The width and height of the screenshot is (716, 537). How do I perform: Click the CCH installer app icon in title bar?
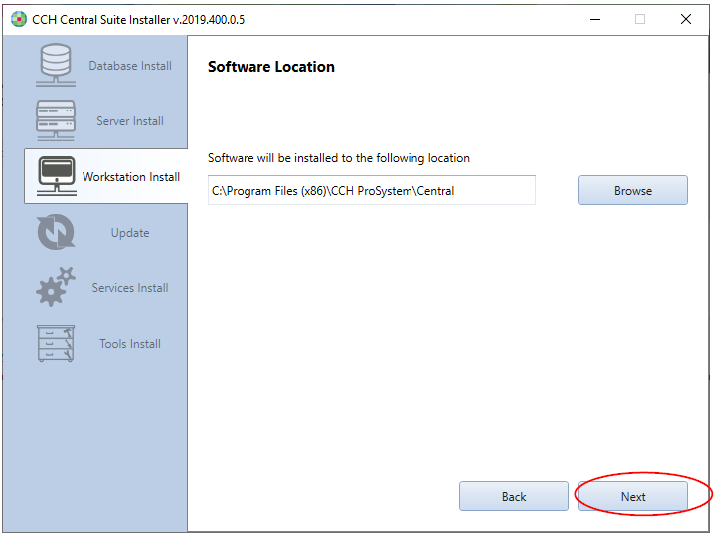(19, 19)
